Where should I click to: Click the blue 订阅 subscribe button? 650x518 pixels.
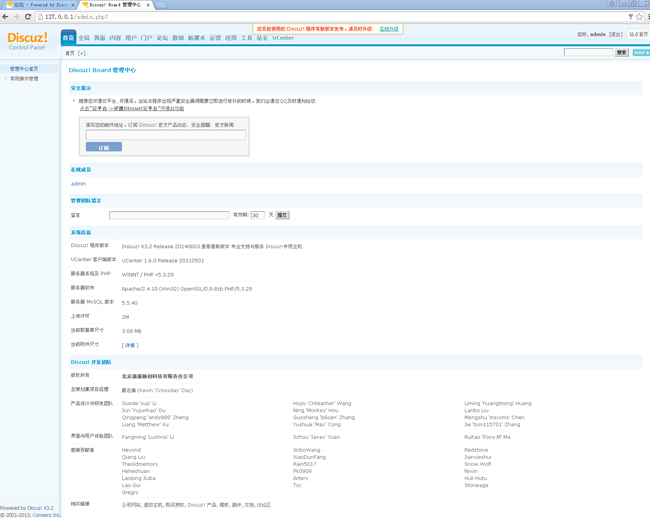coord(103,147)
